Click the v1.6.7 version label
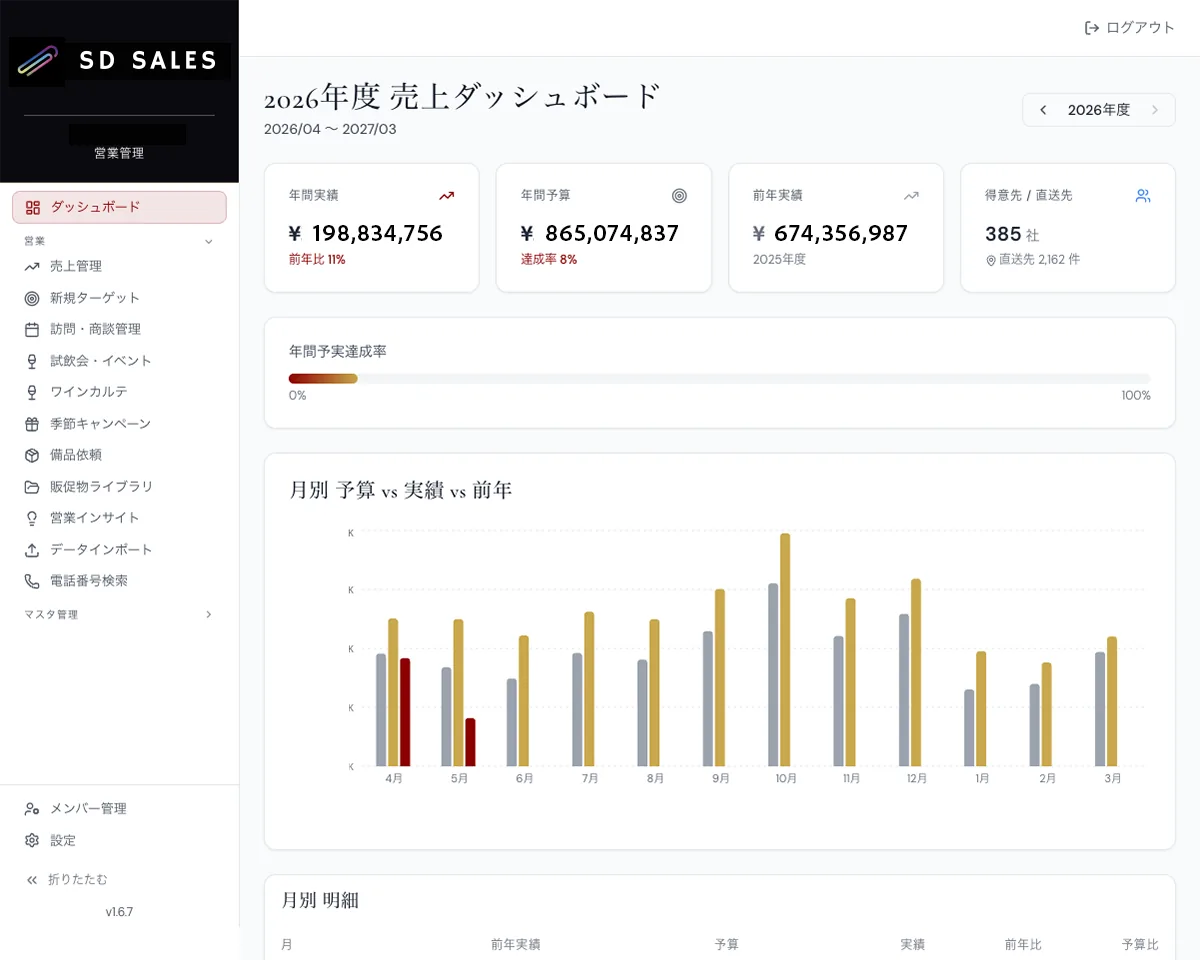Viewport: 1200px width, 960px height. pos(119,912)
